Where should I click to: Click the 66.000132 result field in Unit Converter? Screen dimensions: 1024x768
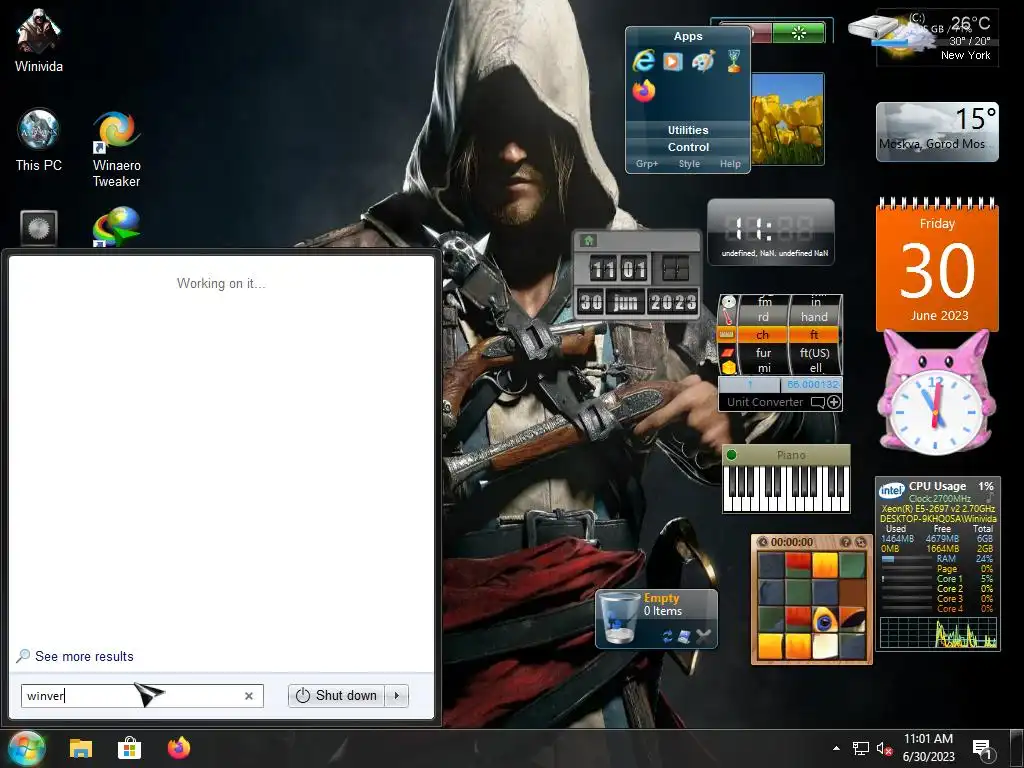(x=811, y=385)
